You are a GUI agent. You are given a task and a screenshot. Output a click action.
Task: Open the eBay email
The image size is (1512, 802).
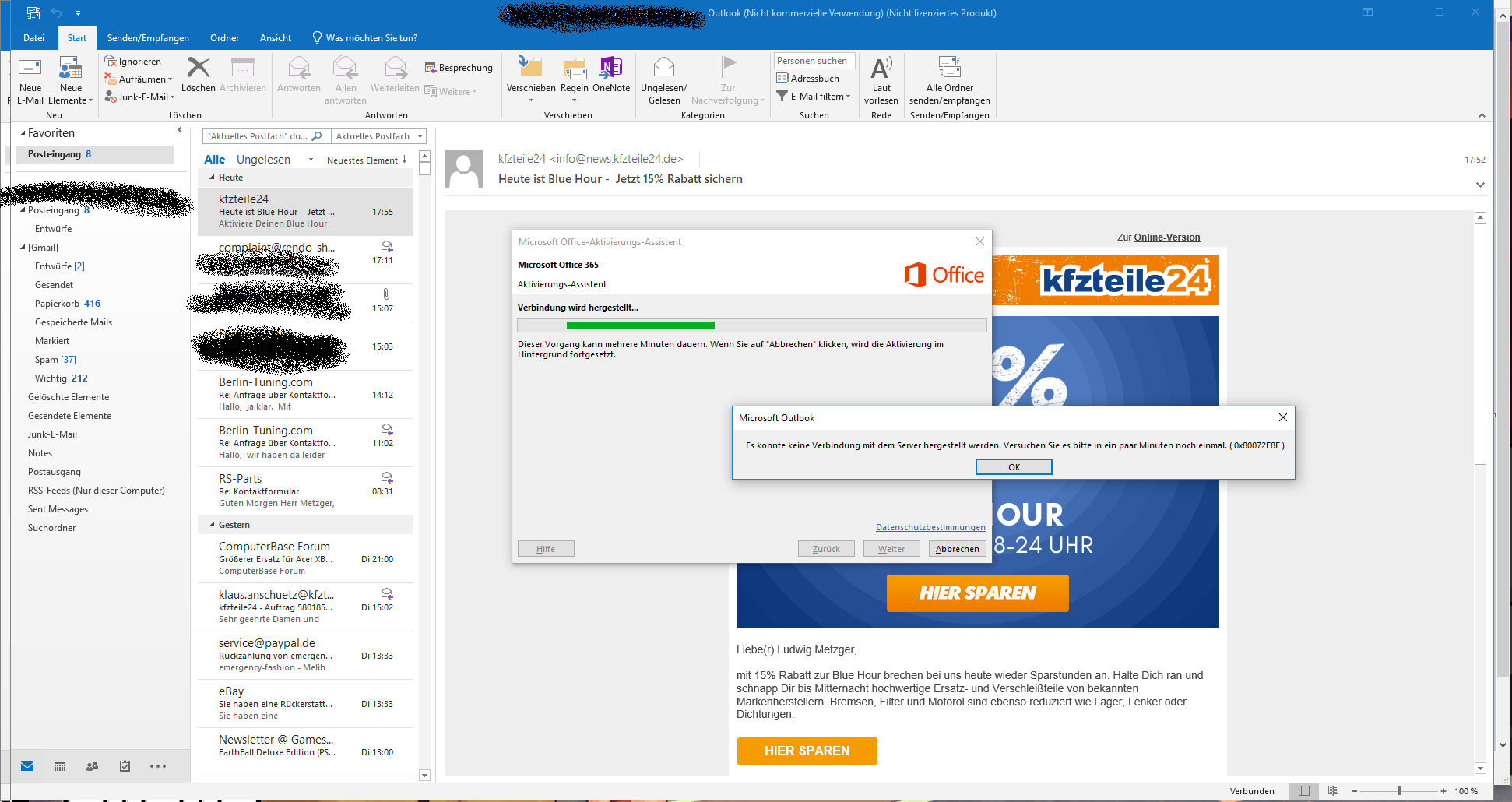[305, 703]
